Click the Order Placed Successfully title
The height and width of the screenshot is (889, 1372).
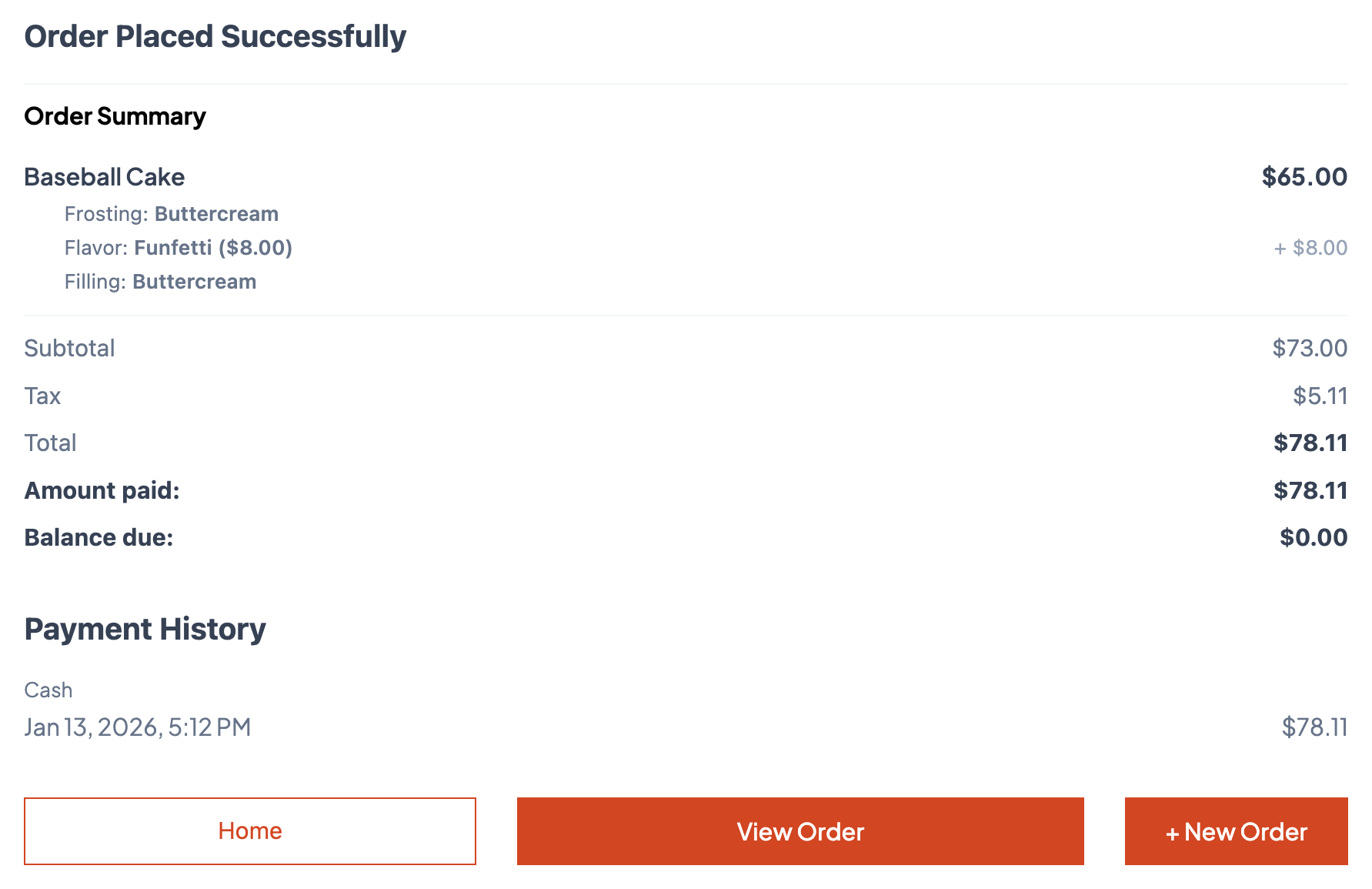(x=215, y=35)
